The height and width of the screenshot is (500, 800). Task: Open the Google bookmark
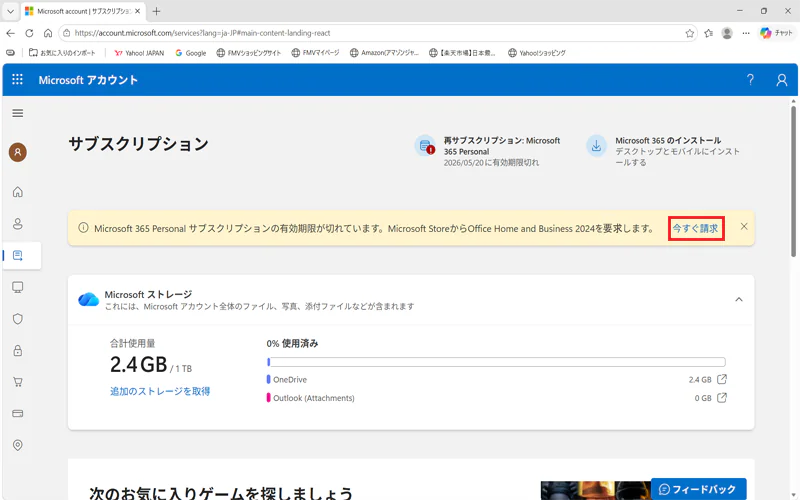[191, 53]
